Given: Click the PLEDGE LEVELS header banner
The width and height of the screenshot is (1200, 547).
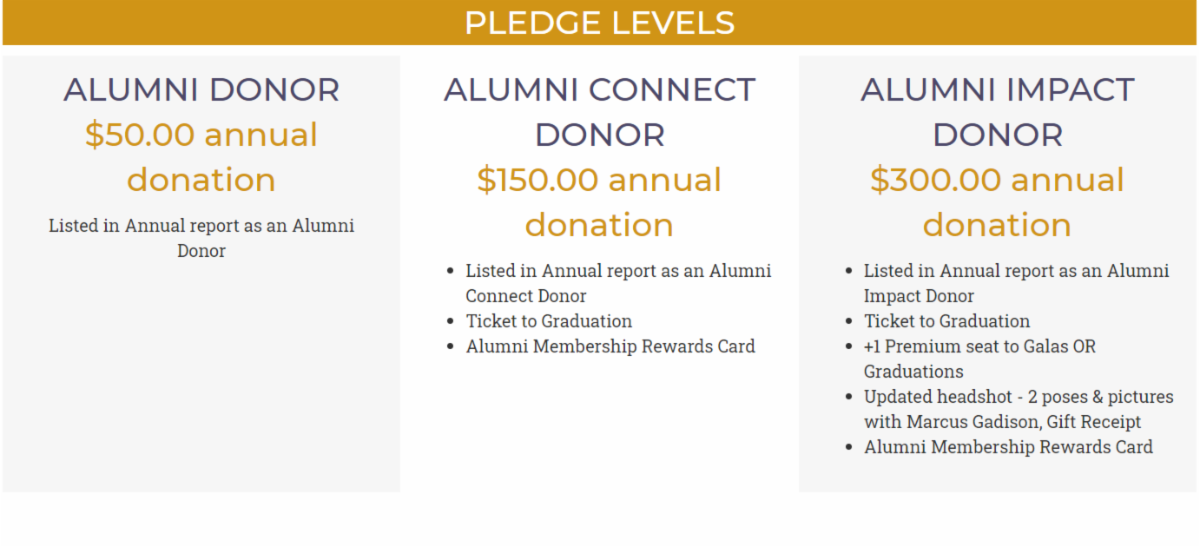Looking at the screenshot, I should (600, 23).
